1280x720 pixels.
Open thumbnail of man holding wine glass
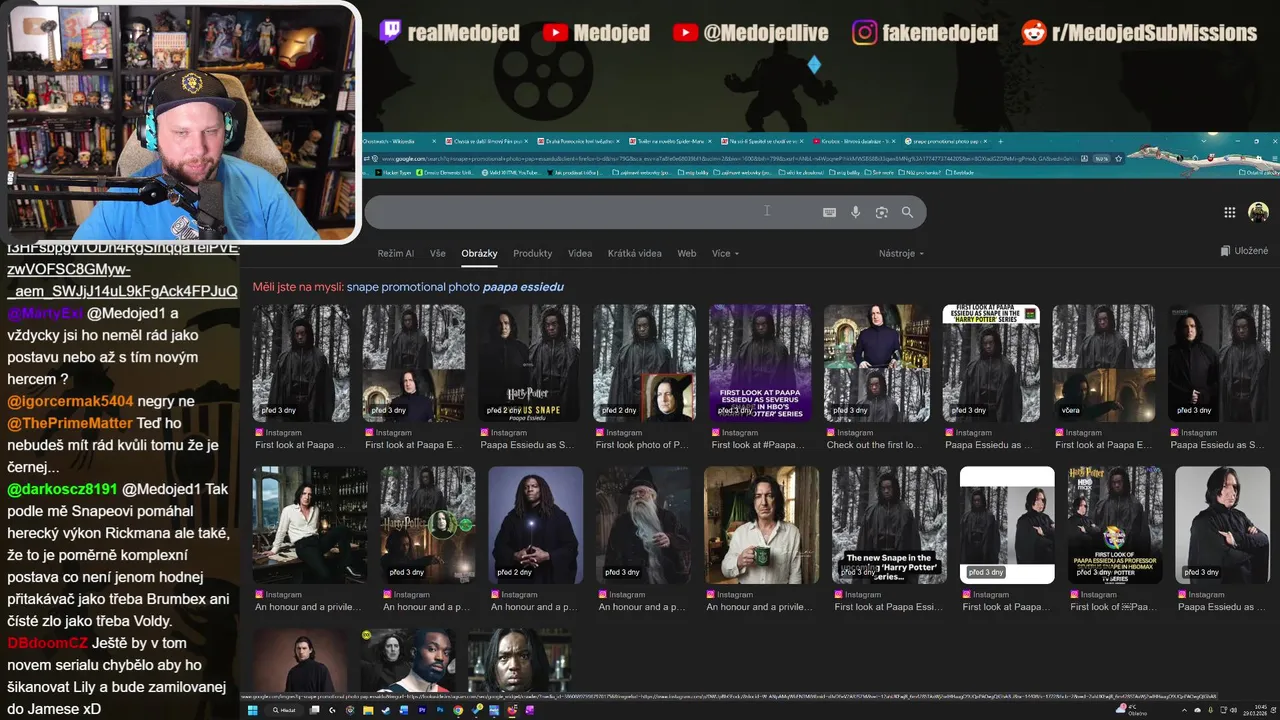pos(310,525)
